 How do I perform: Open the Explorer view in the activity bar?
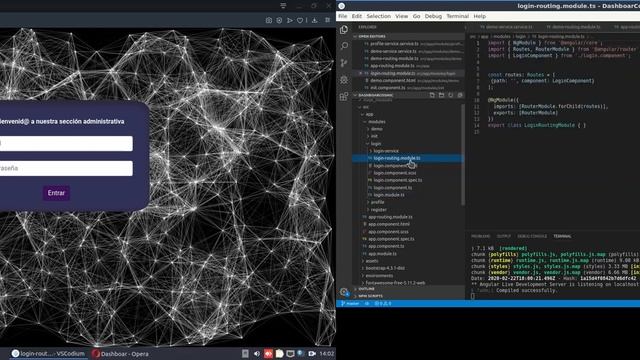[x=344, y=29]
